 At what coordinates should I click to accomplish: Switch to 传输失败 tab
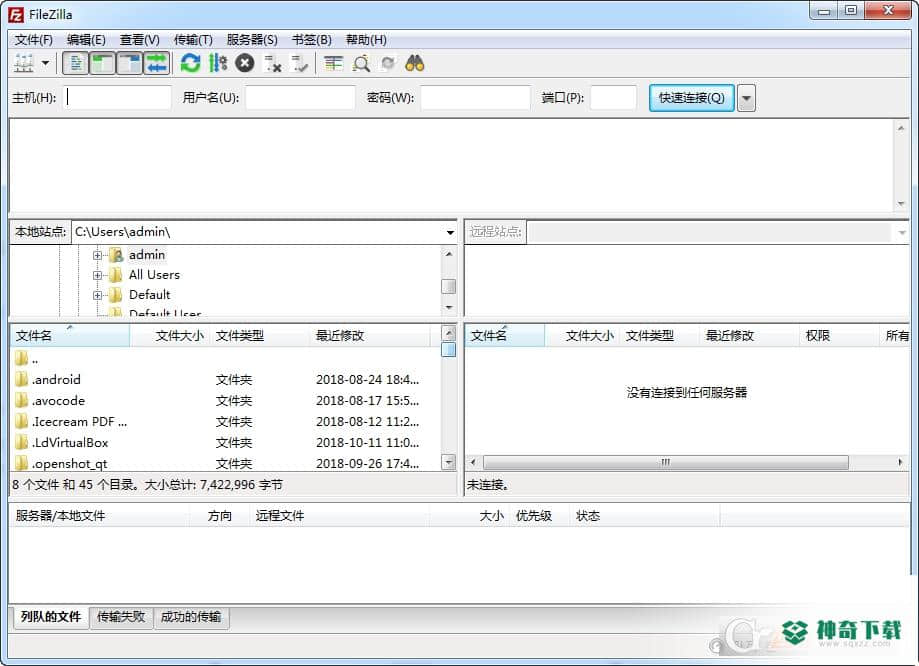coord(121,617)
